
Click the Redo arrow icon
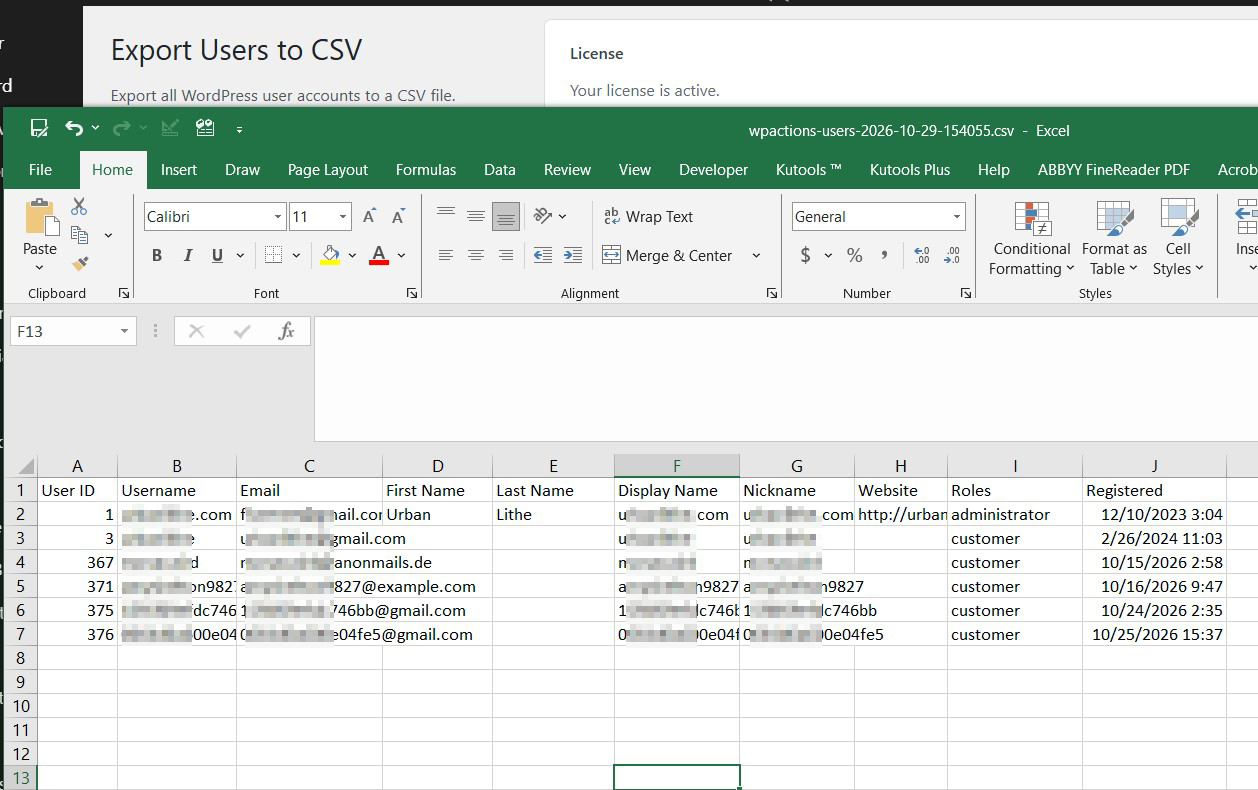coord(122,128)
